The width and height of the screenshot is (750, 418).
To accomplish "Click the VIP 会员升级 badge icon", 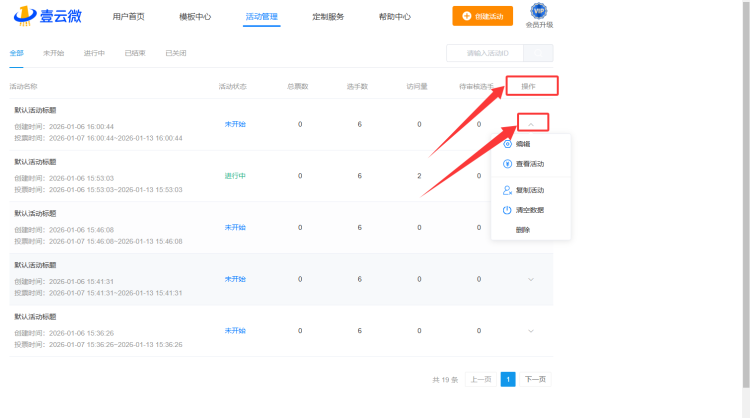I will [539, 12].
